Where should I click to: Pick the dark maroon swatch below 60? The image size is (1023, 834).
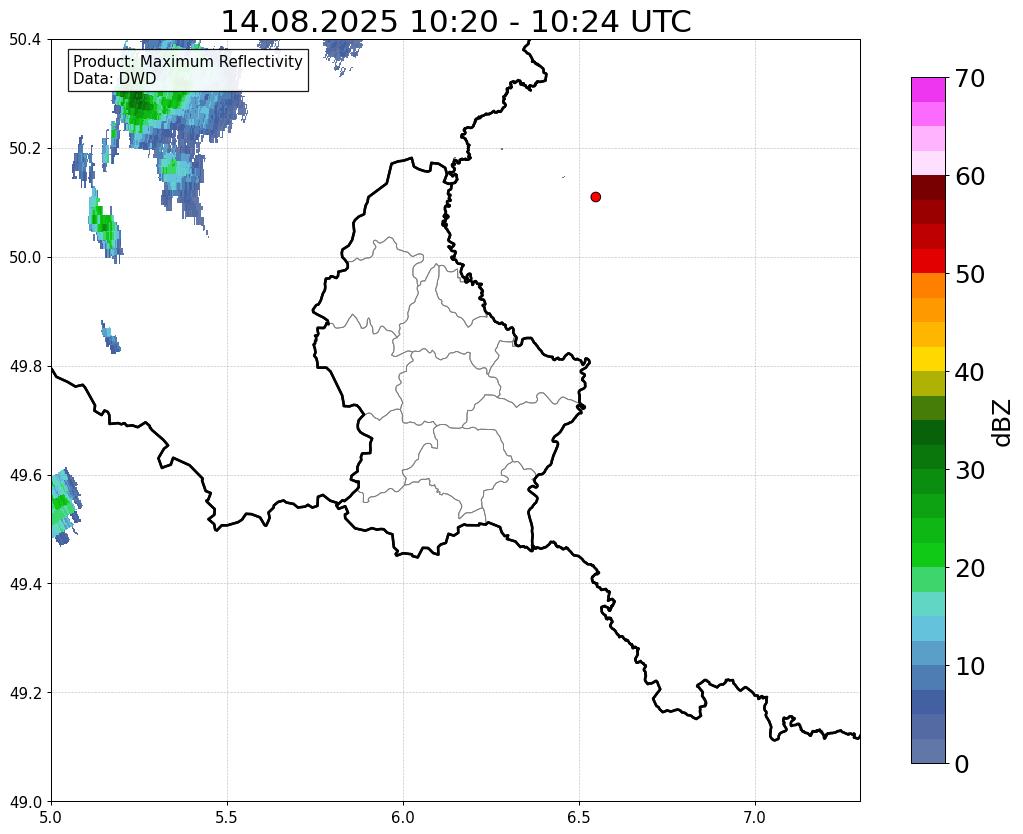point(928,188)
